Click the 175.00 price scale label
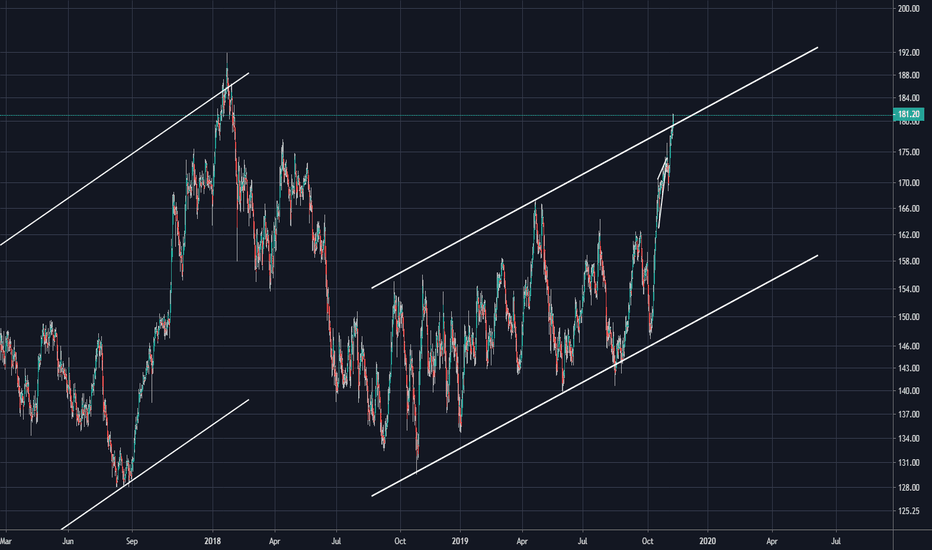 pyautogui.click(x=909, y=152)
